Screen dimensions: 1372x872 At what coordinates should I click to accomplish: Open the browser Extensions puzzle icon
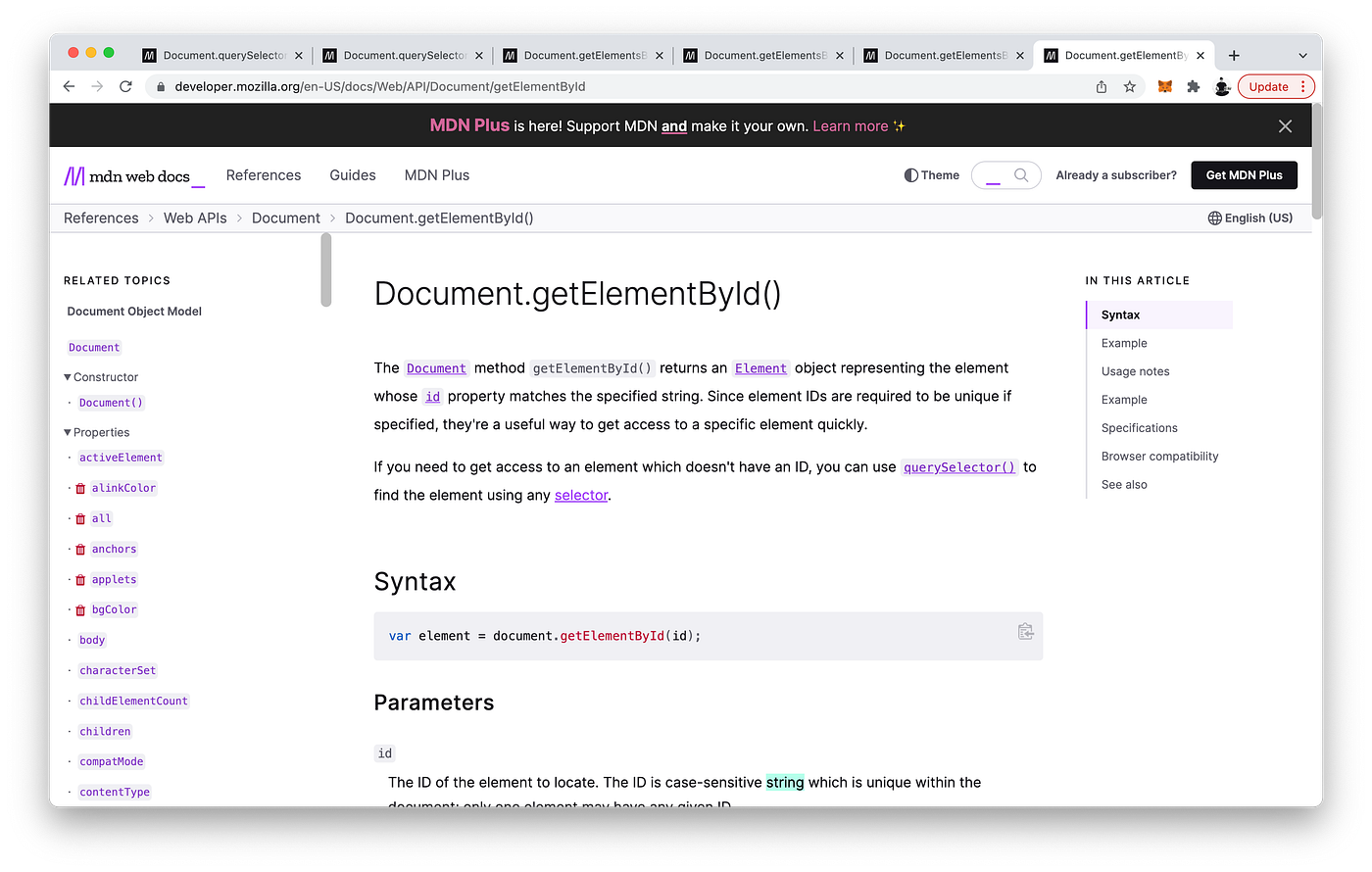[x=1194, y=86]
